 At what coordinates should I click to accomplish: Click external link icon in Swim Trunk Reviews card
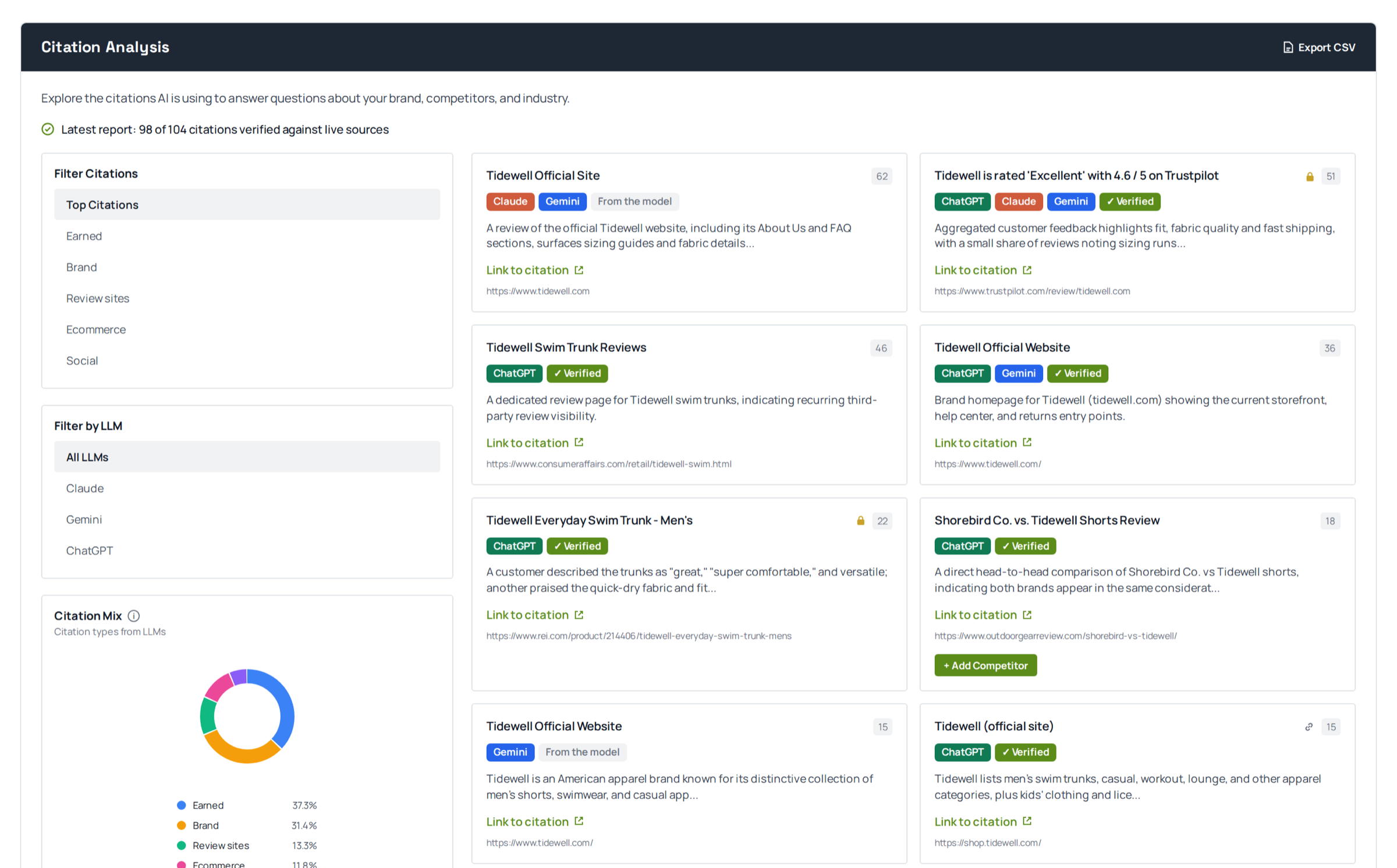(x=579, y=442)
